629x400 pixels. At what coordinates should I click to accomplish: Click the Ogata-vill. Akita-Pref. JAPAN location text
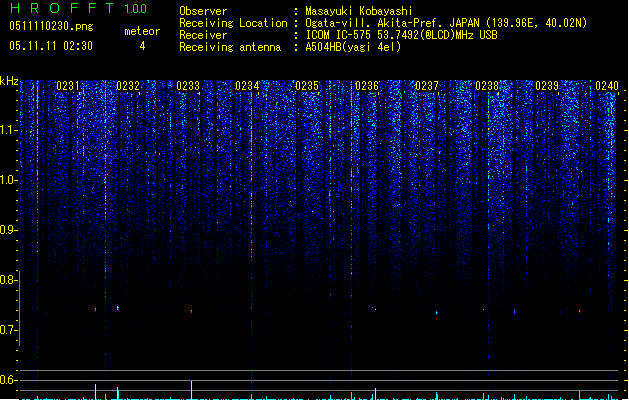point(446,23)
